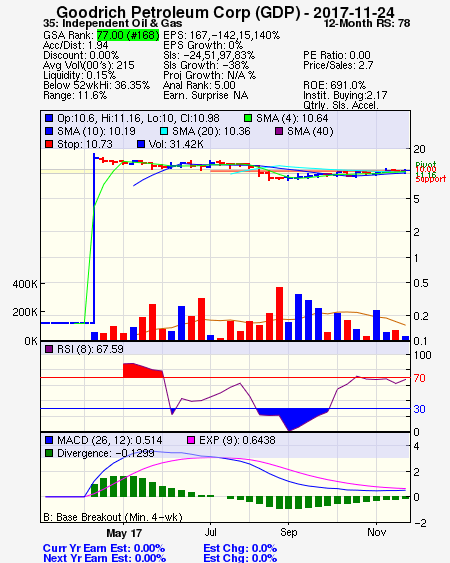Screen dimensions: 450x563
Task: Click the 'SMA (20): 10.36' legend label
Action: pos(211,131)
